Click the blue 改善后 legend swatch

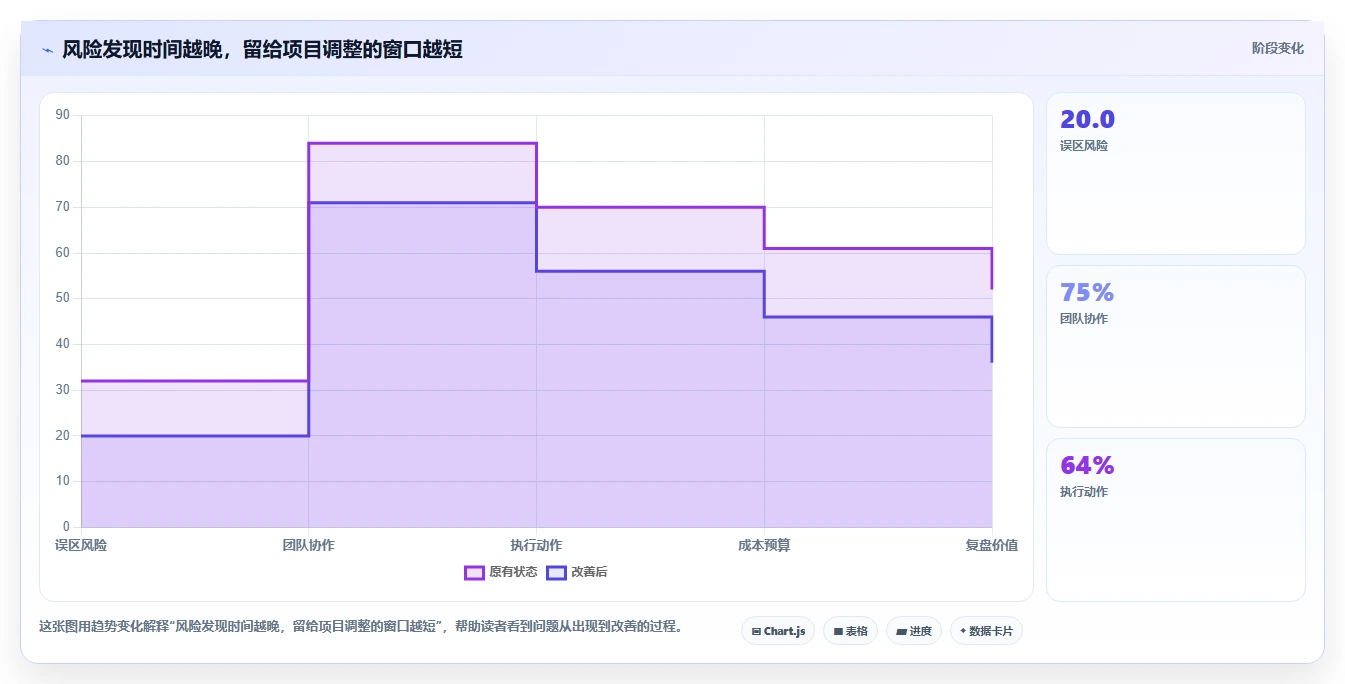pyautogui.click(x=556, y=572)
